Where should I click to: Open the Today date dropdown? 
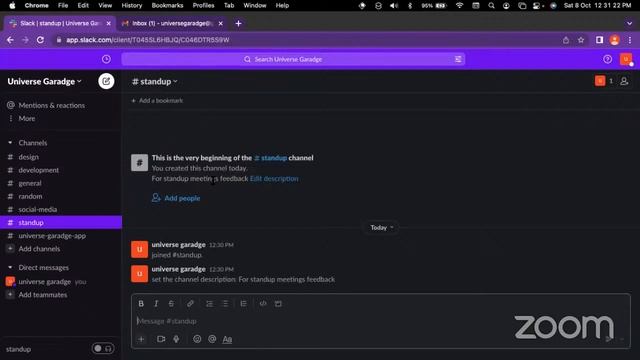point(382,227)
